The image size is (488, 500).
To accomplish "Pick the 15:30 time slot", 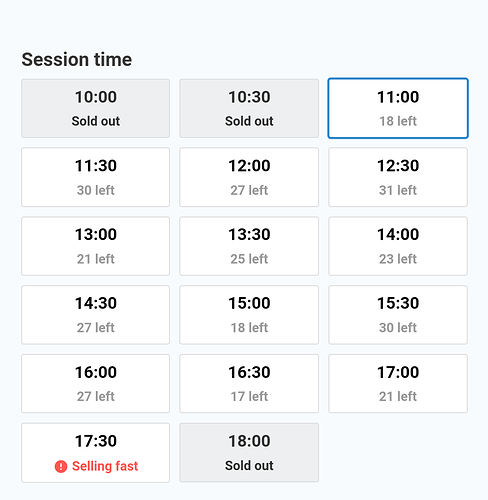I will point(398,315).
